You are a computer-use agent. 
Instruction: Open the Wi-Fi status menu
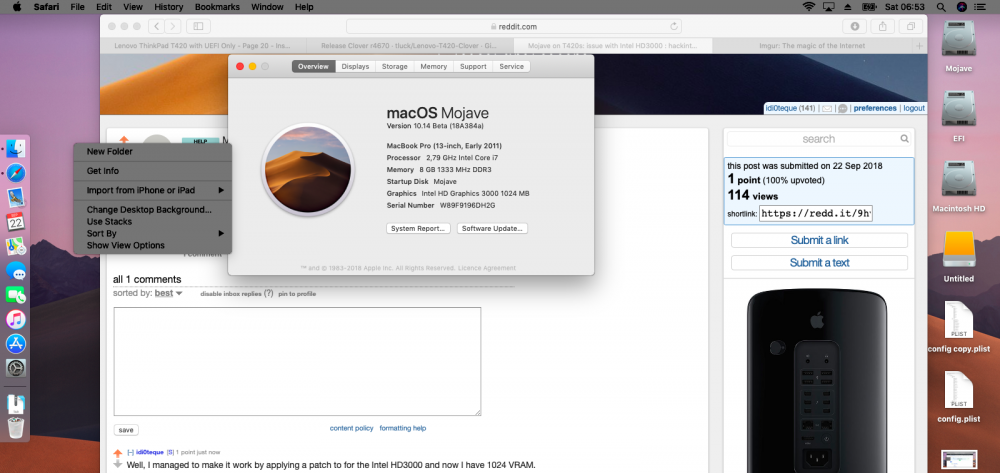tap(809, 7)
